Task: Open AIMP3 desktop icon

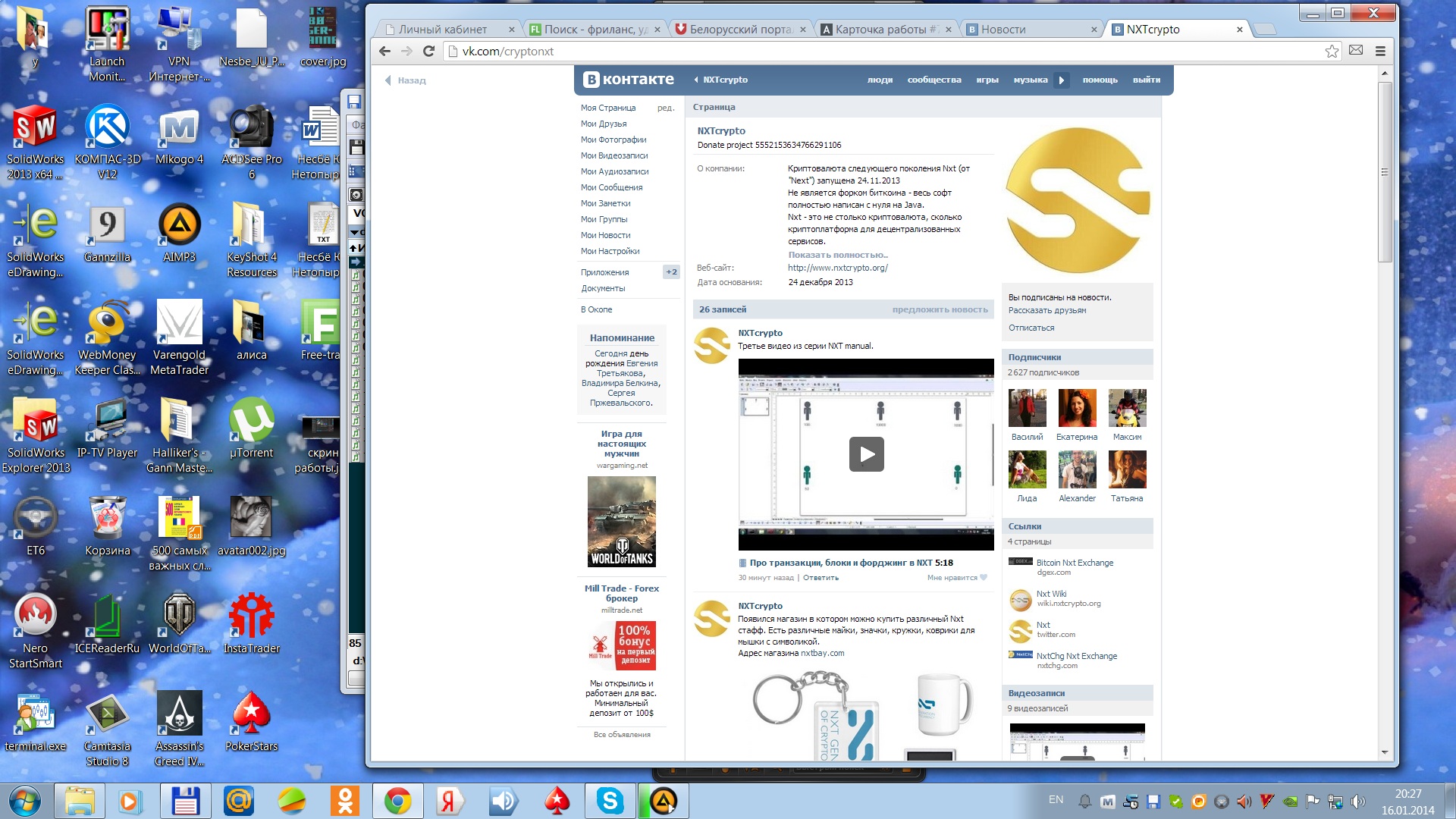Action: point(179,234)
